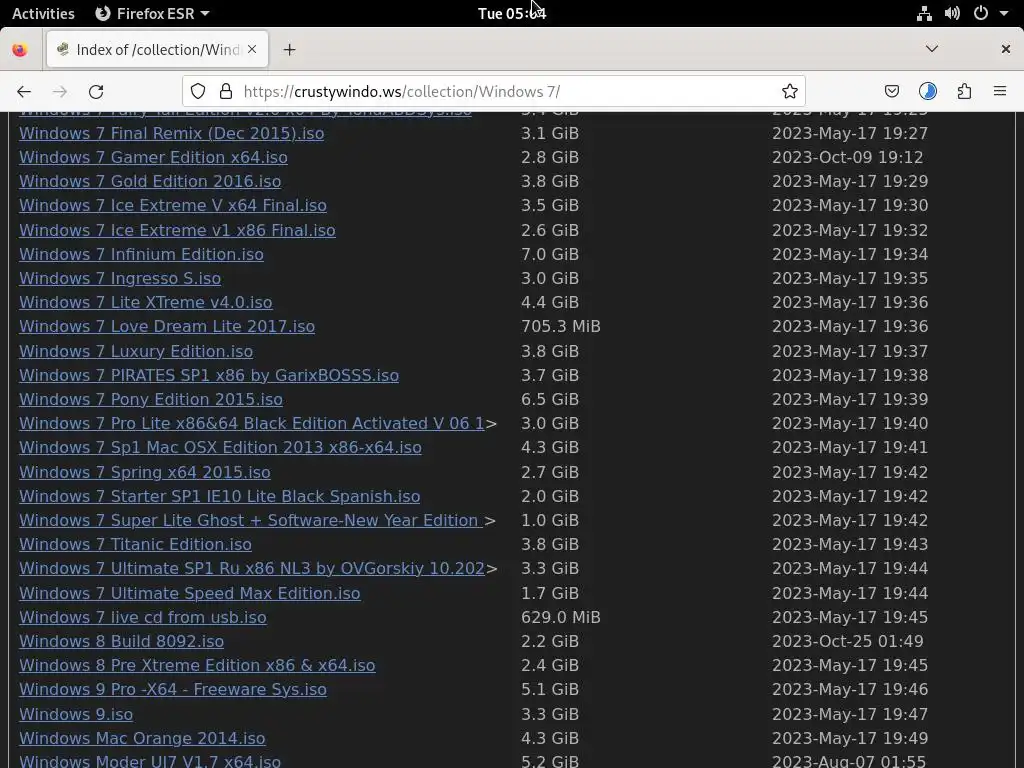Expand the system menu arrow

[x=1004, y=13]
